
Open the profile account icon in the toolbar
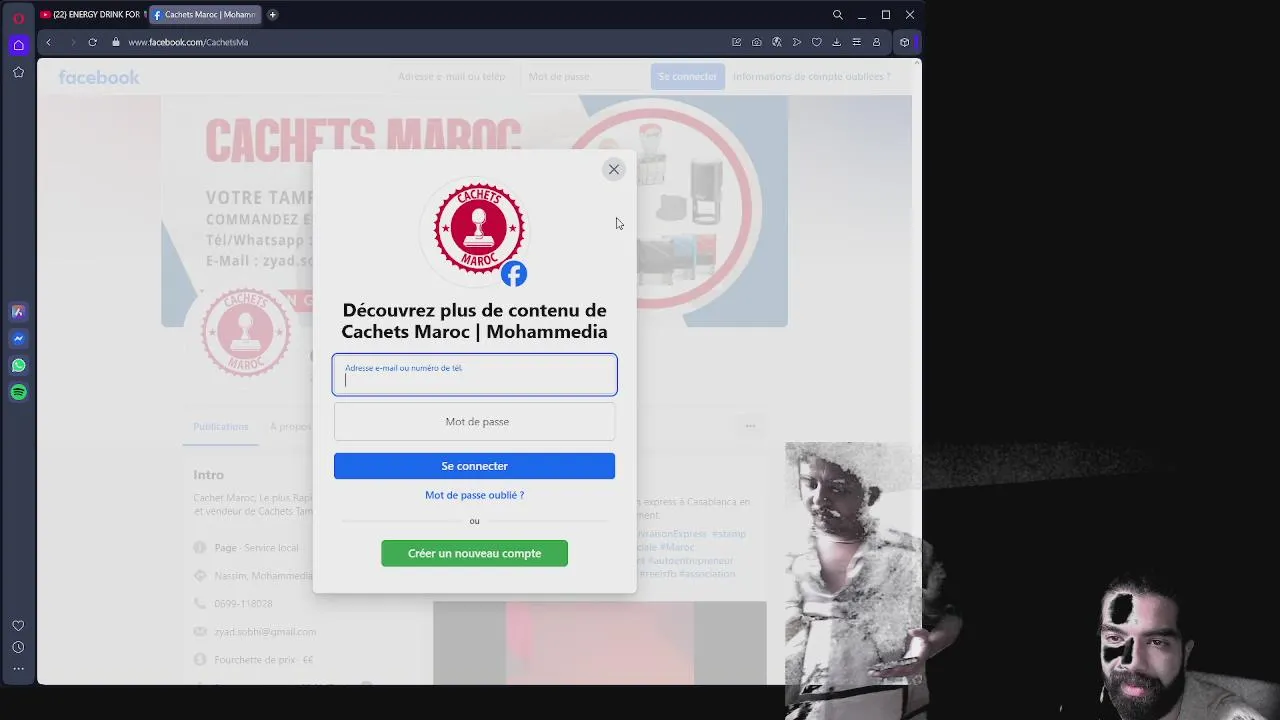(x=877, y=42)
